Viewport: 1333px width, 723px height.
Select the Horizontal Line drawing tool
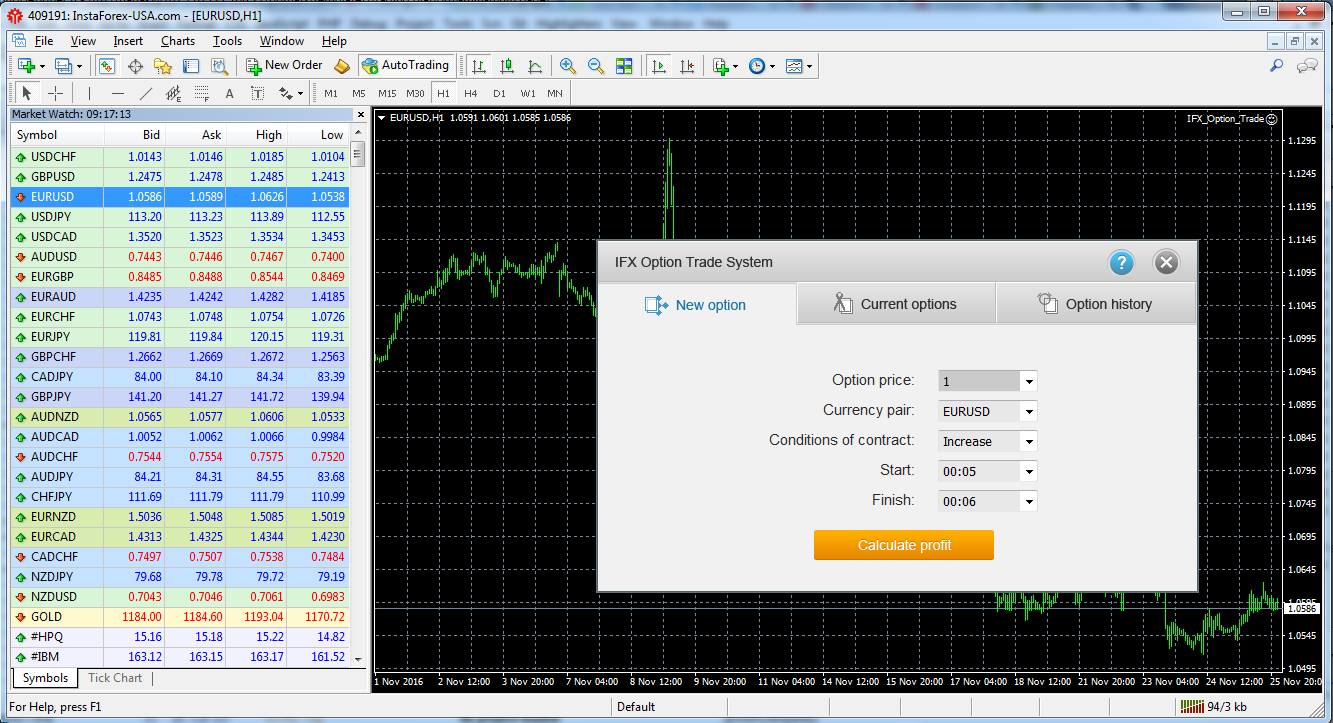[118, 93]
